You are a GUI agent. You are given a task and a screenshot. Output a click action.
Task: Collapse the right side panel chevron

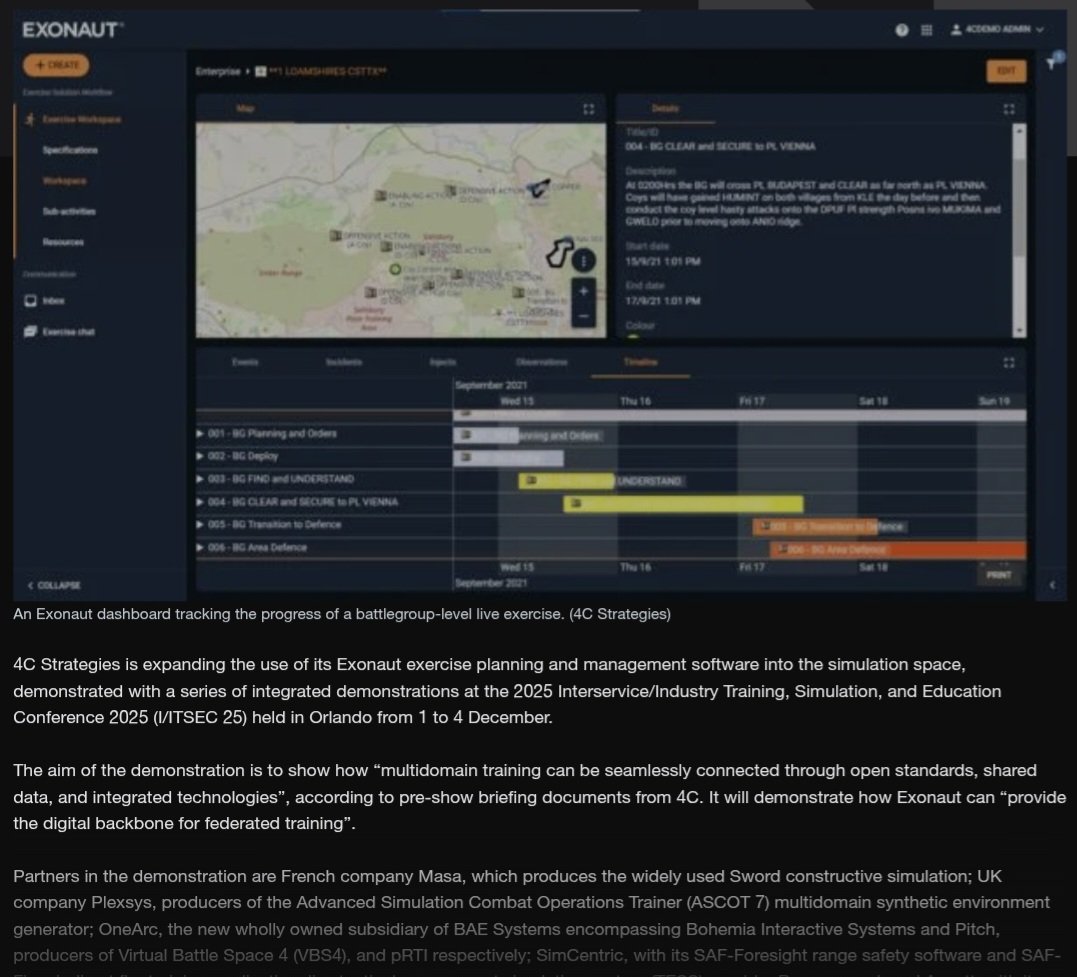point(1052,585)
